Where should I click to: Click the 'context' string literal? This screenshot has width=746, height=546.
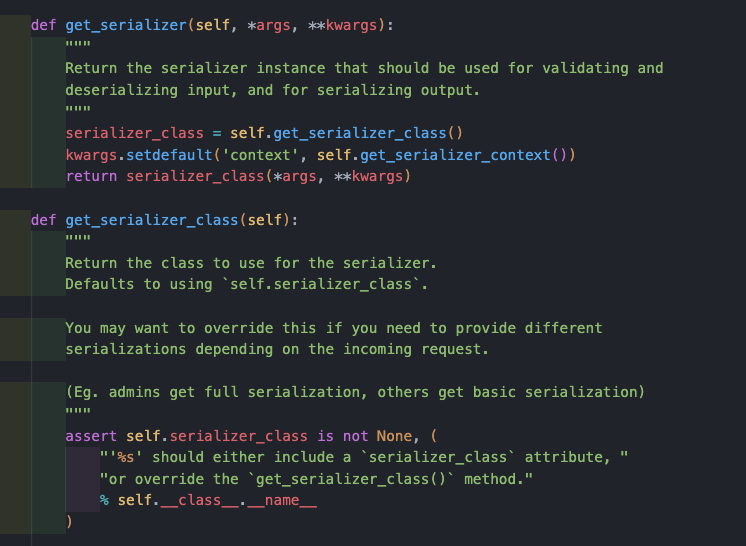[x=268, y=155]
